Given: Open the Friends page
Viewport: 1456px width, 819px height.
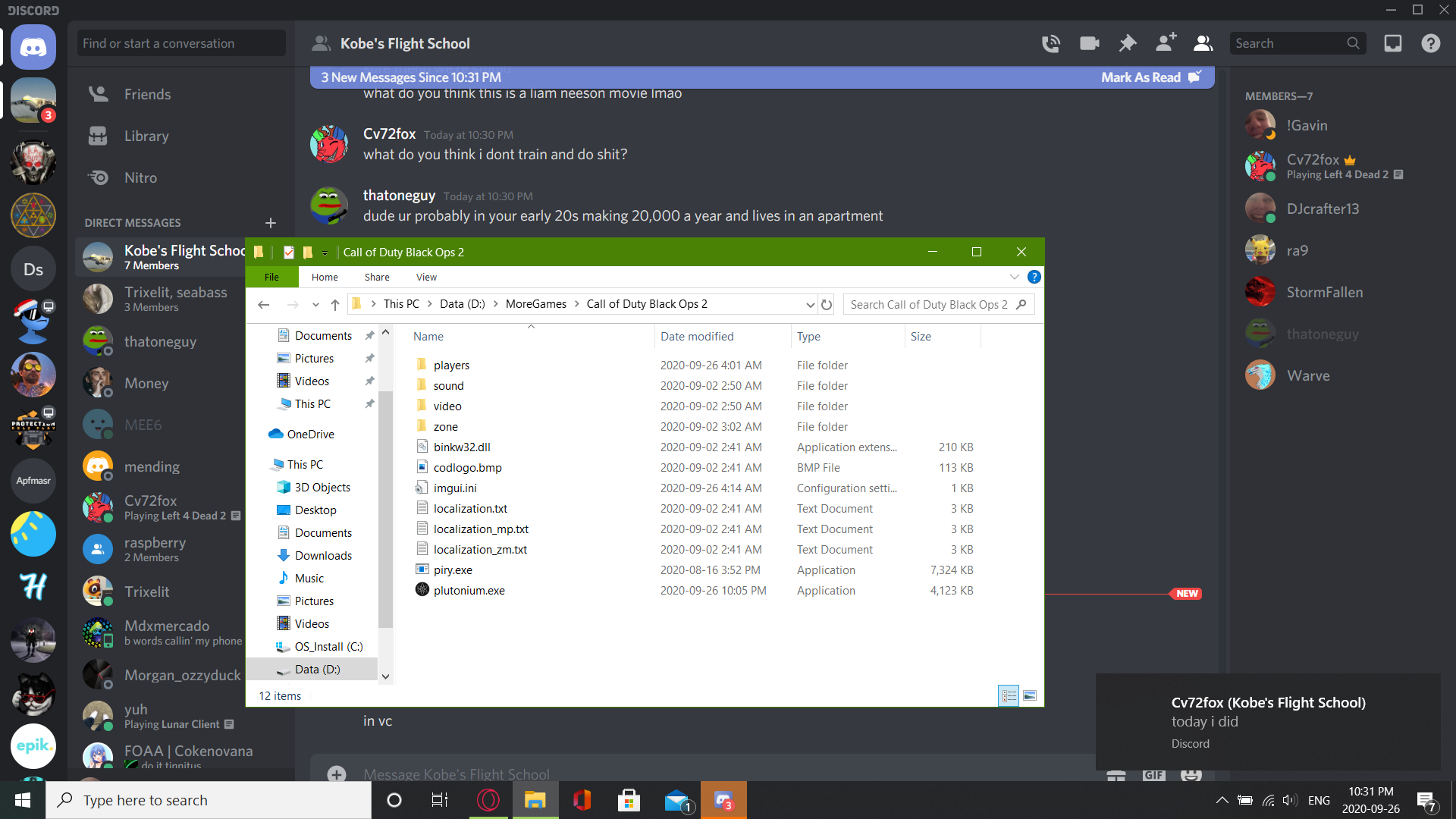Looking at the screenshot, I should (x=181, y=94).
